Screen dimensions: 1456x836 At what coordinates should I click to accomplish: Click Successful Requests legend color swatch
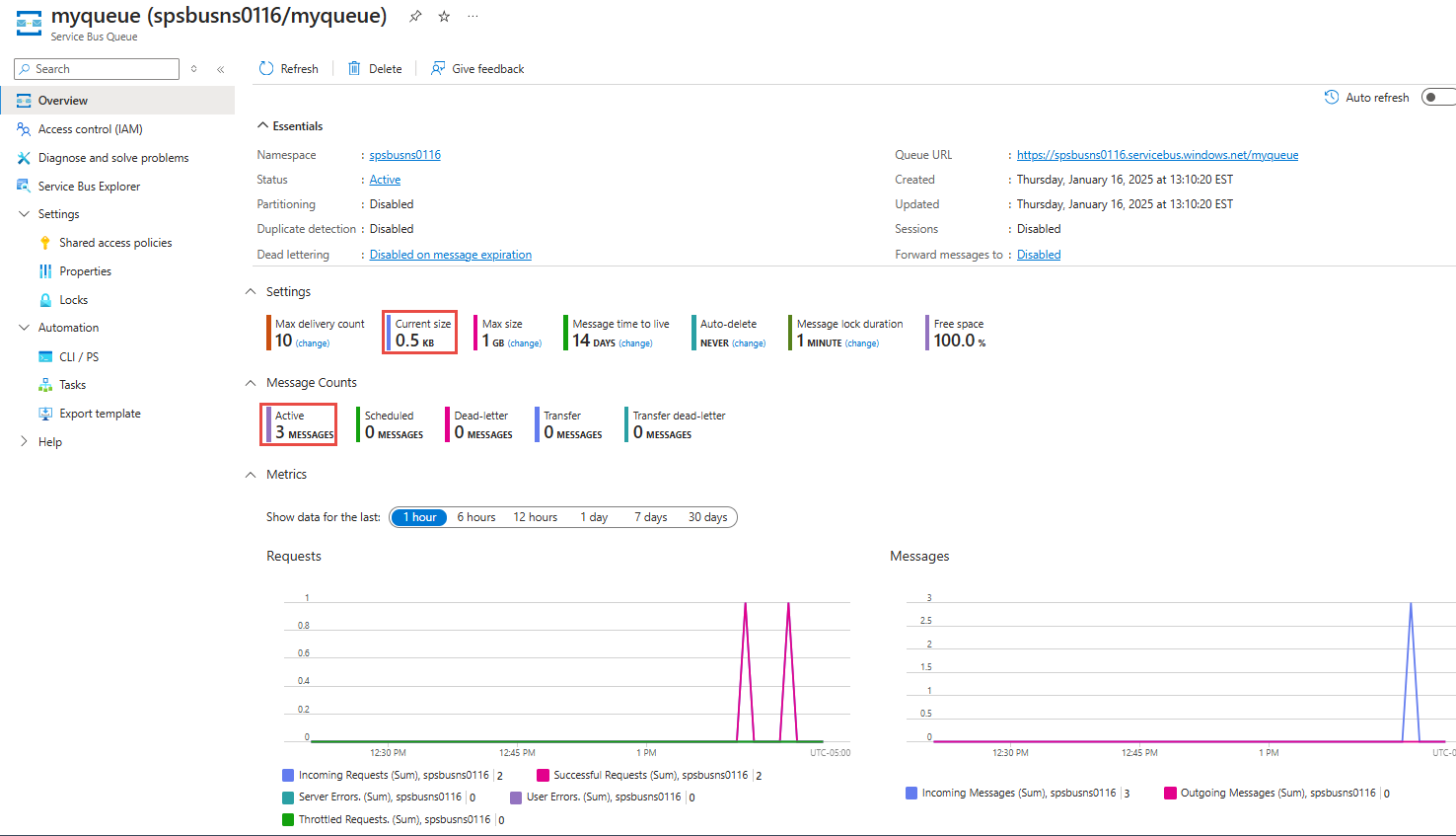coord(543,776)
